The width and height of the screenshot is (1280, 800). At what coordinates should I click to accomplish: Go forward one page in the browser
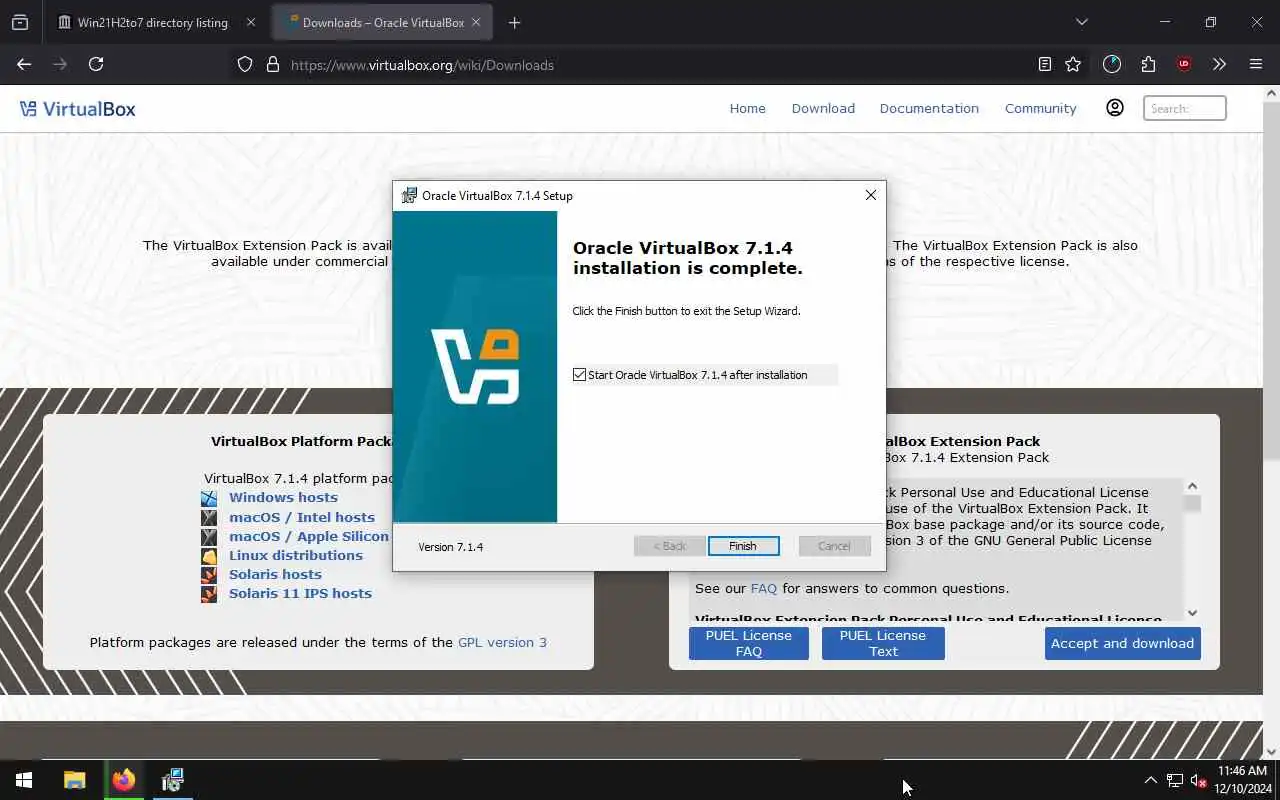(60, 64)
